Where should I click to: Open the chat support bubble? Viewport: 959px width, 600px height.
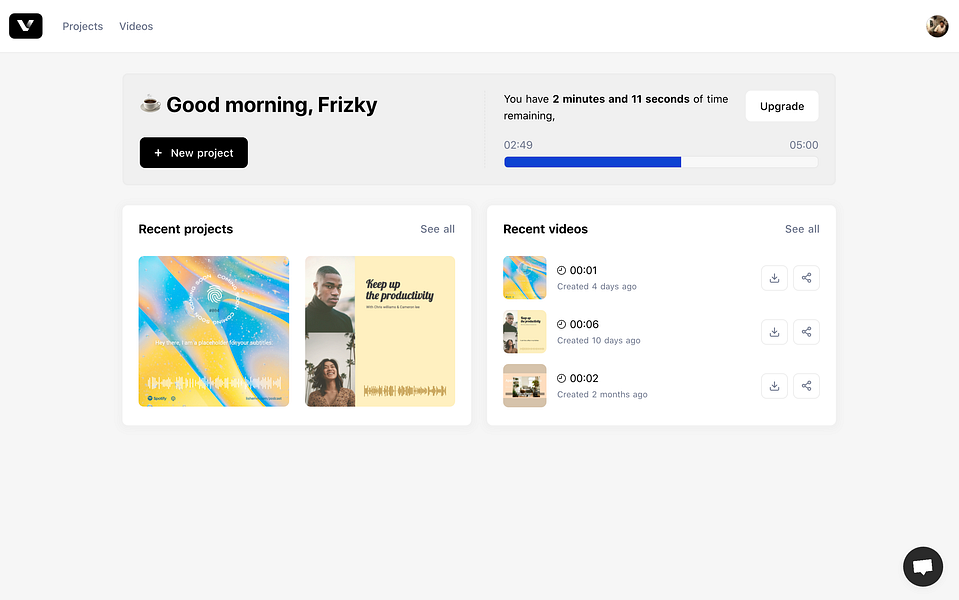click(922, 566)
